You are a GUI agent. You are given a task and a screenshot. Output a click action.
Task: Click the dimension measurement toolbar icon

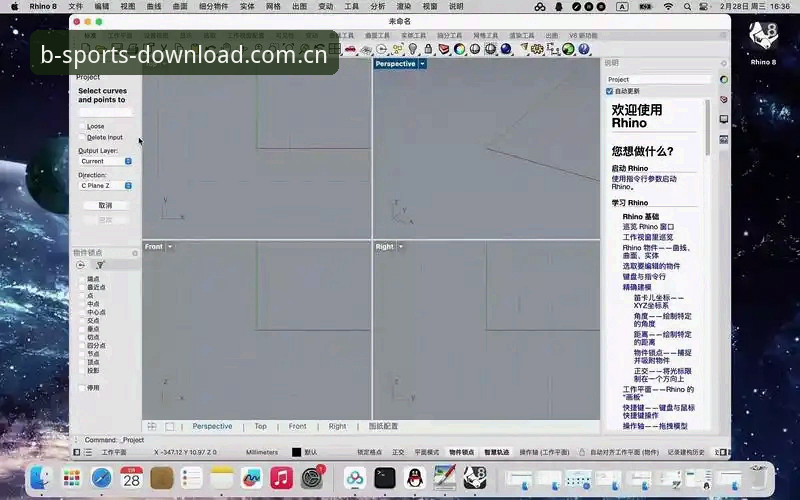553,49
